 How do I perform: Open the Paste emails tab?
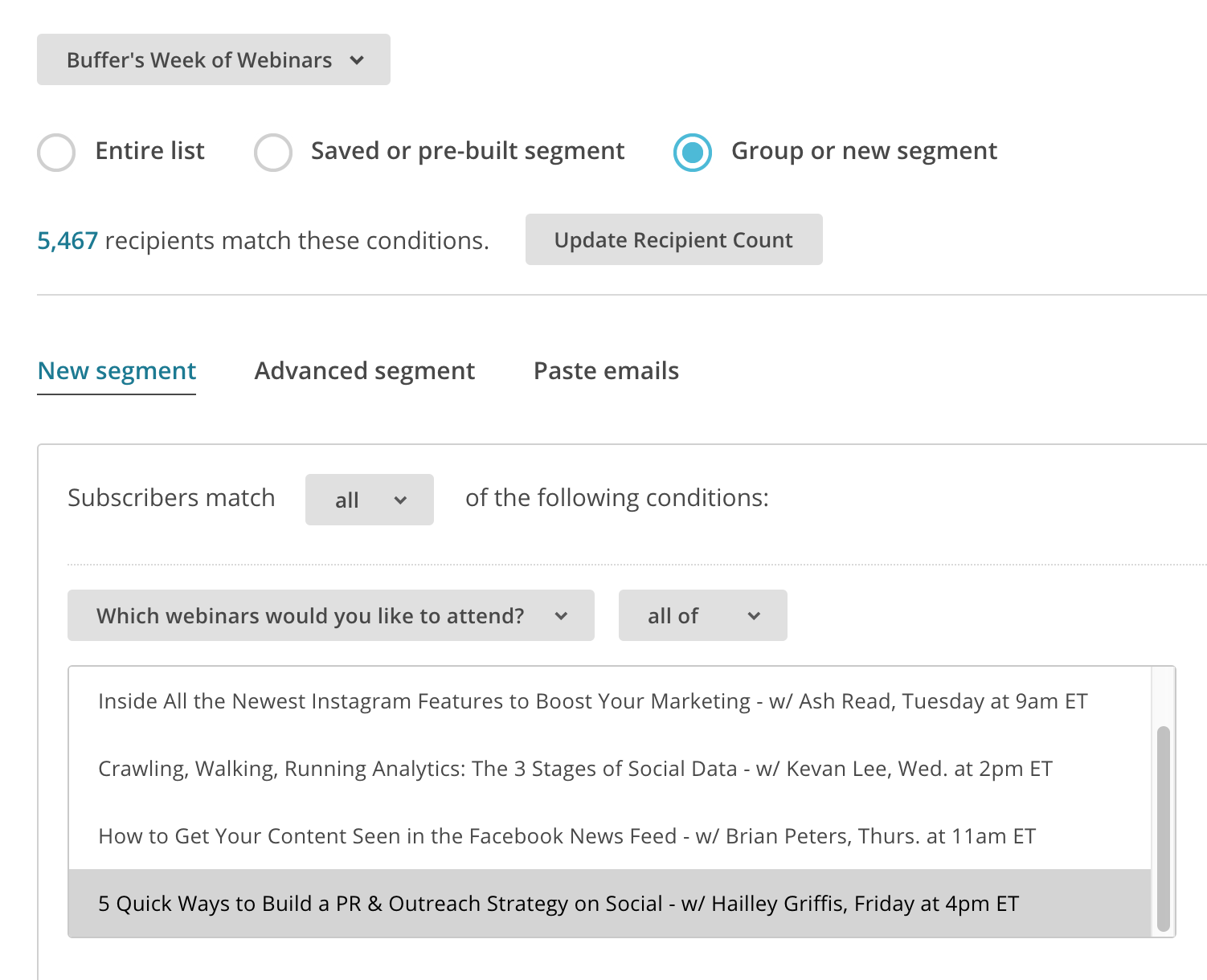pos(606,370)
